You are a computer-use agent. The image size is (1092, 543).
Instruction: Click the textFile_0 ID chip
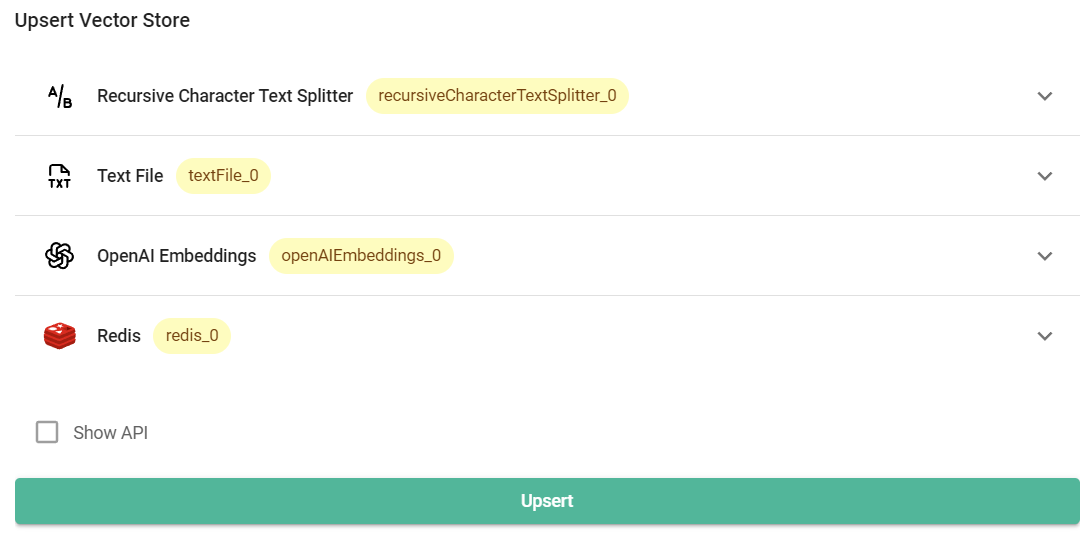[223, 176]
